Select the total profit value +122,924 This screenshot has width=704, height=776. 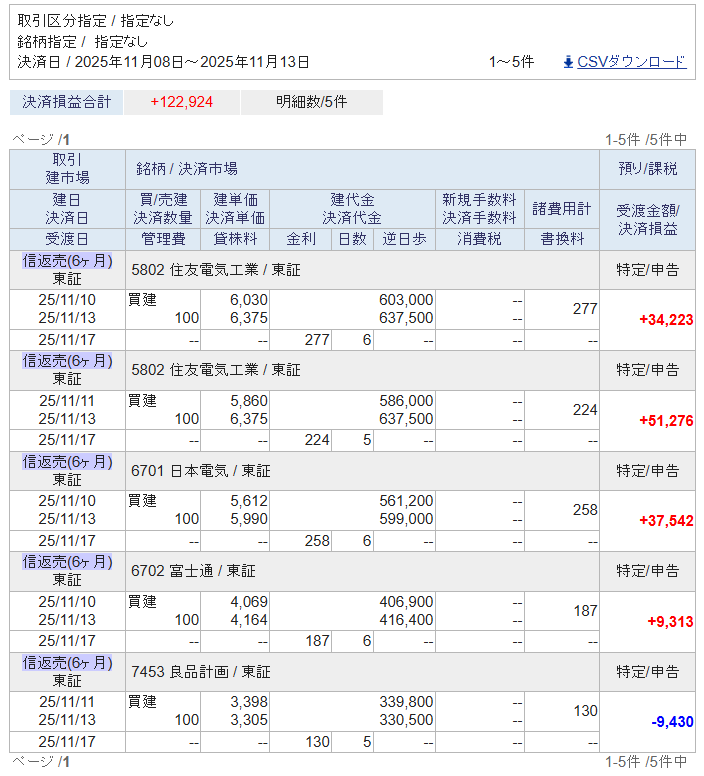pyautogui.click(x=182, y=102)
